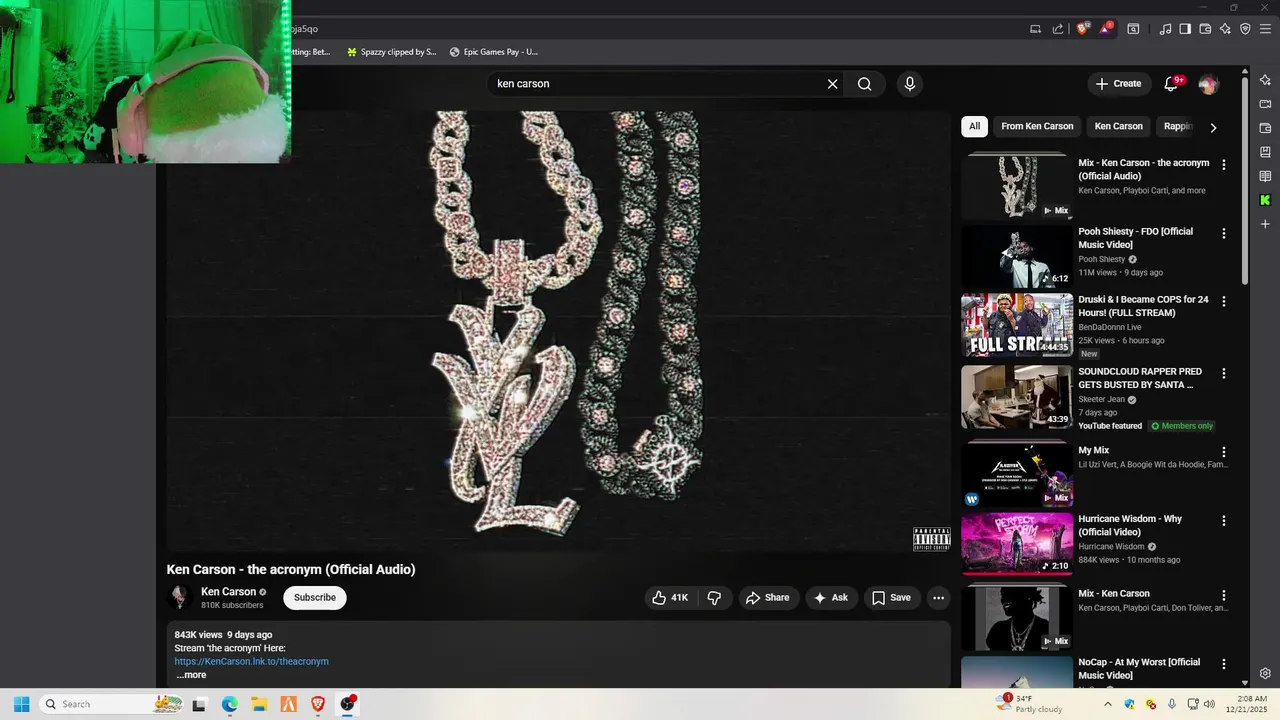This screenshot has height=720, width=1280.
Task: Open Epic Games Pay bookmark
Action: coord(493,52)
